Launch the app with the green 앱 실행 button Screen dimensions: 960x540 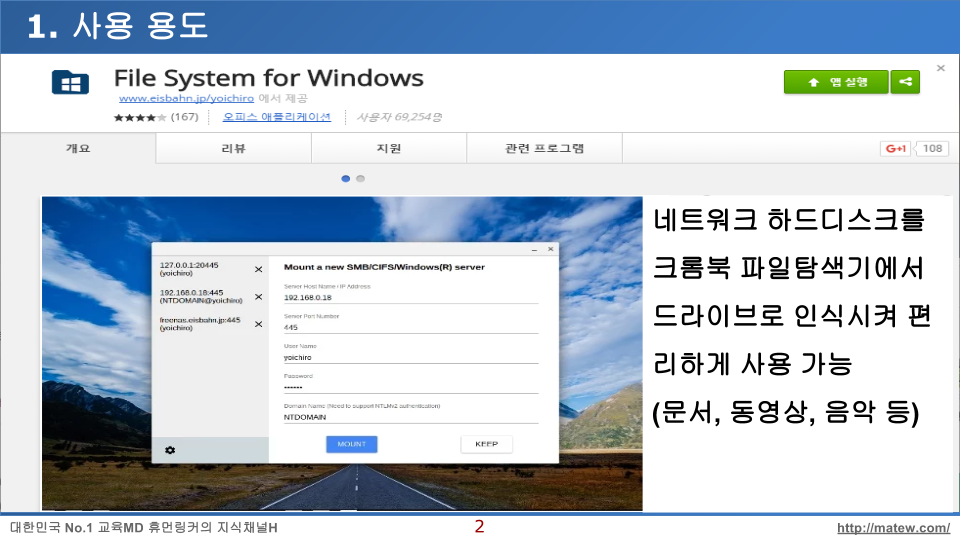(836, 82)
